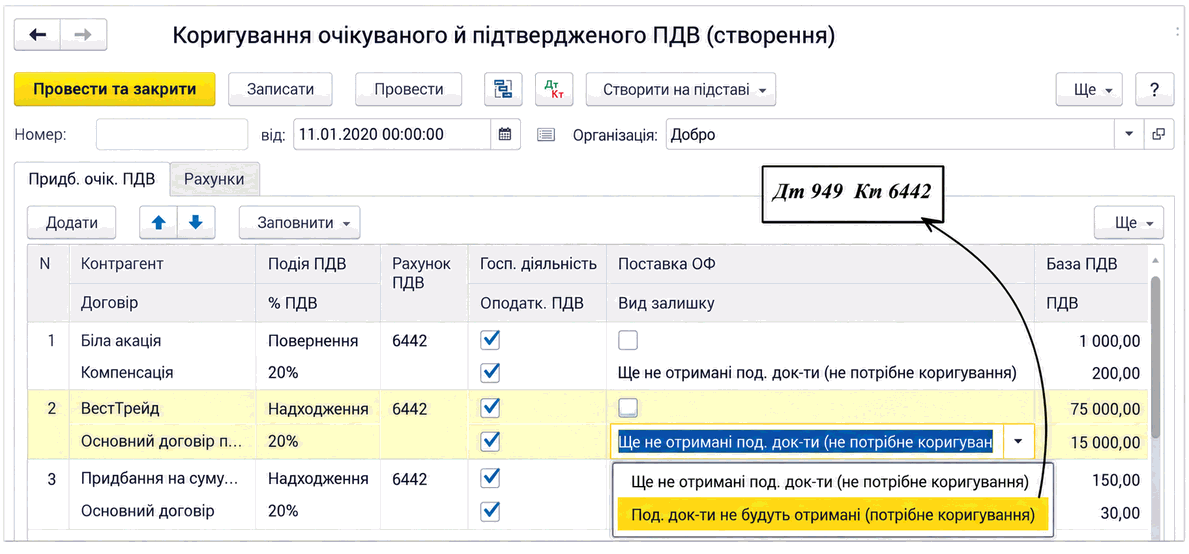
Task: Open help with the question mark
Action: [1154, 89]
